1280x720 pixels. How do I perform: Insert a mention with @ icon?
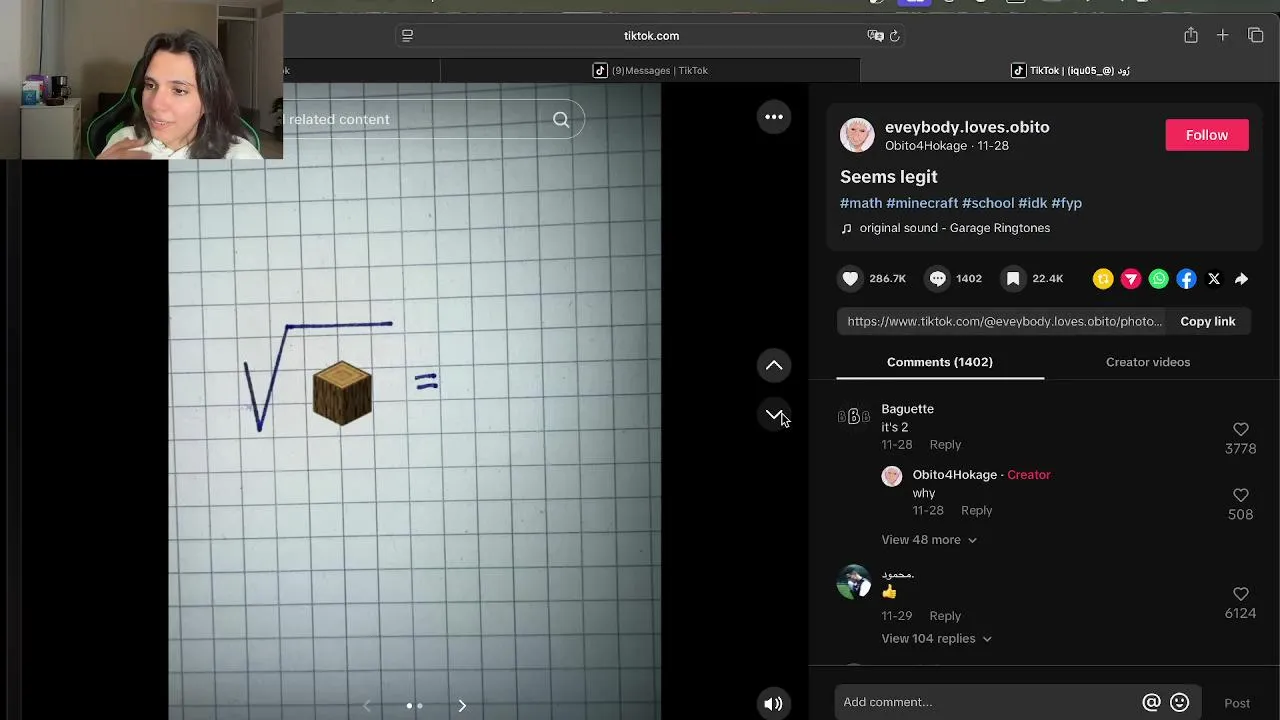1151,703
